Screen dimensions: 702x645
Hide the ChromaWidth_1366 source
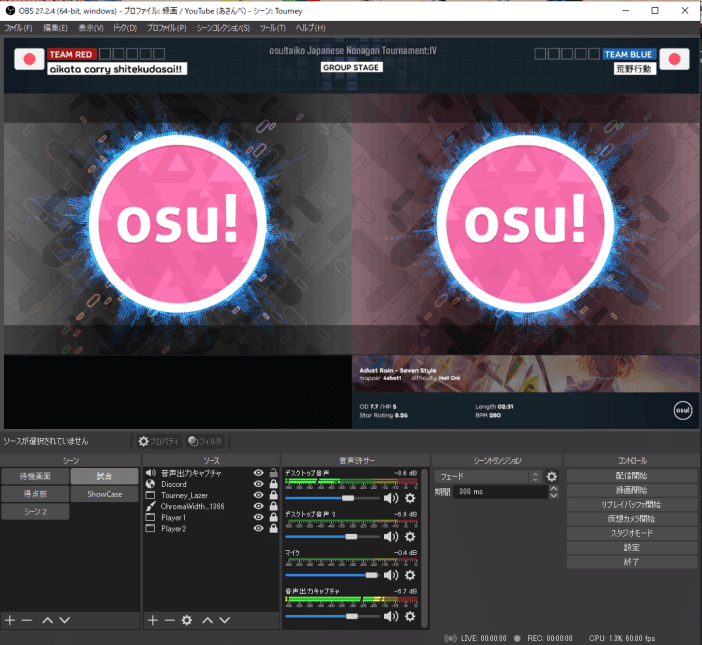click(258, 506)
